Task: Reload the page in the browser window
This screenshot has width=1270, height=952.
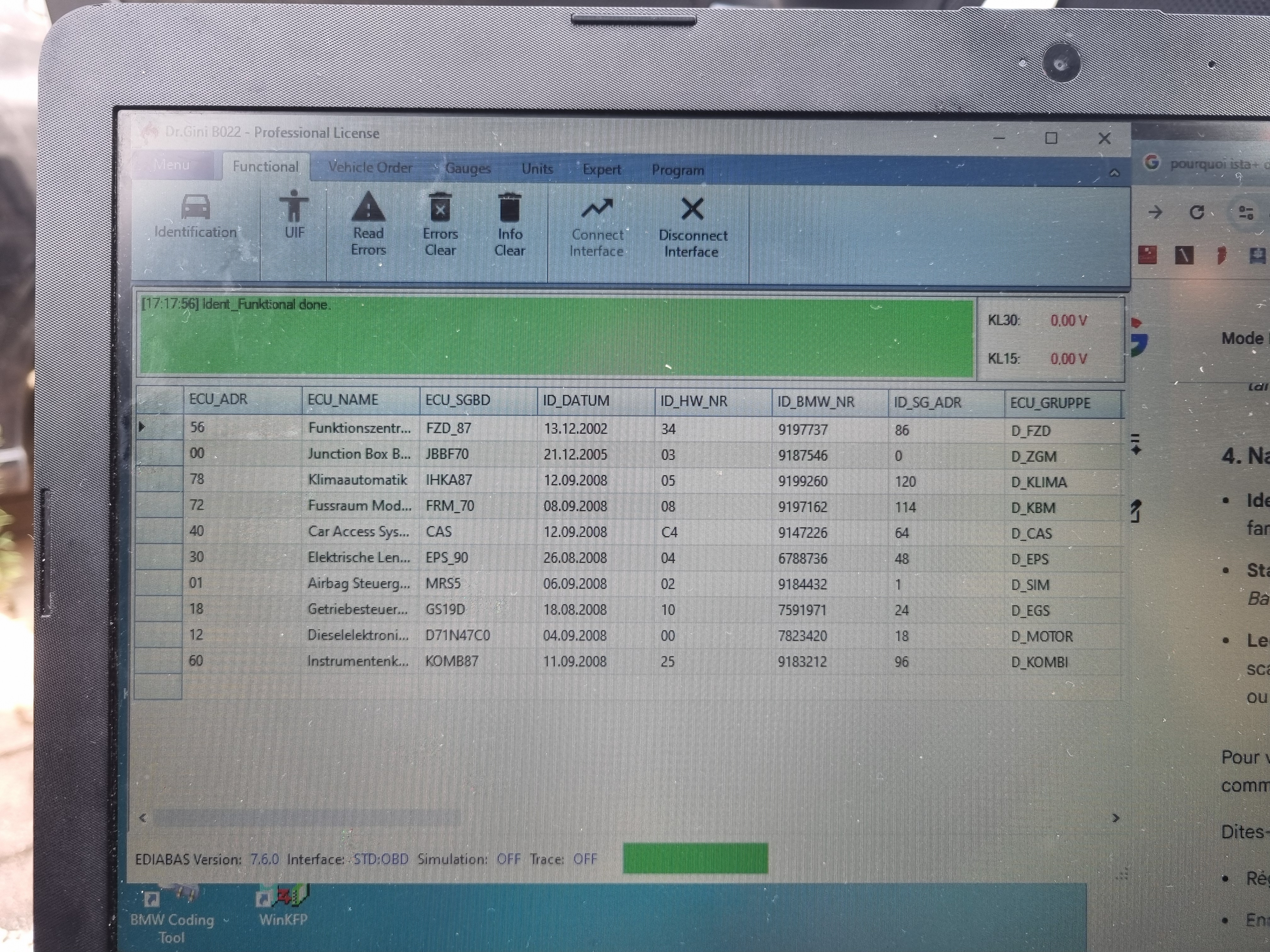Action: [x=1197, y=213]
